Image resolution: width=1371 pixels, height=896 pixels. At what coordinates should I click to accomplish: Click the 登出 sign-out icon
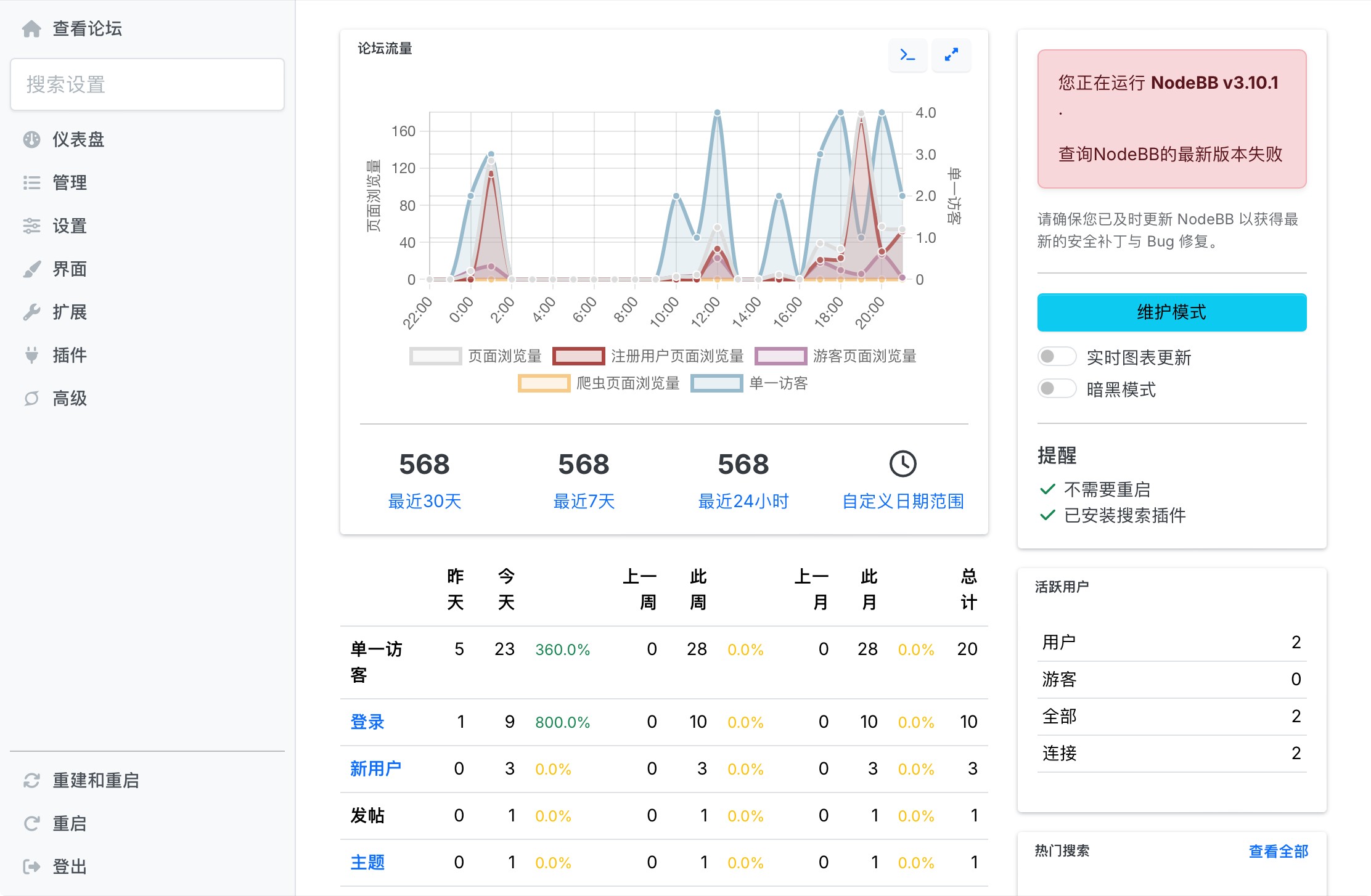[31, 867]
